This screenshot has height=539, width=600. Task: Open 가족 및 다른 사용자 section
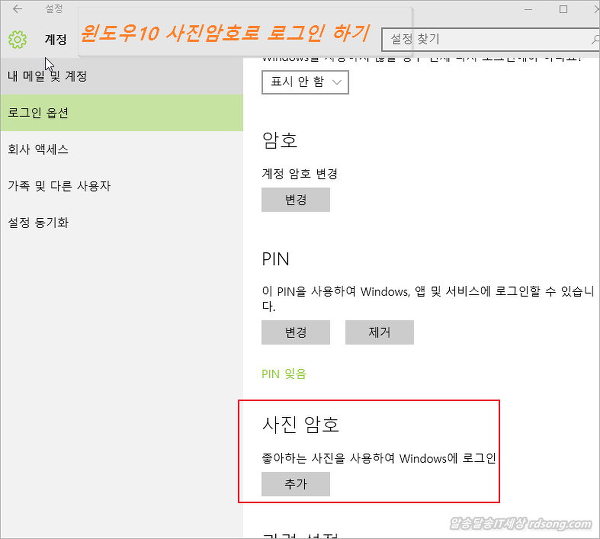pos(121,186)
